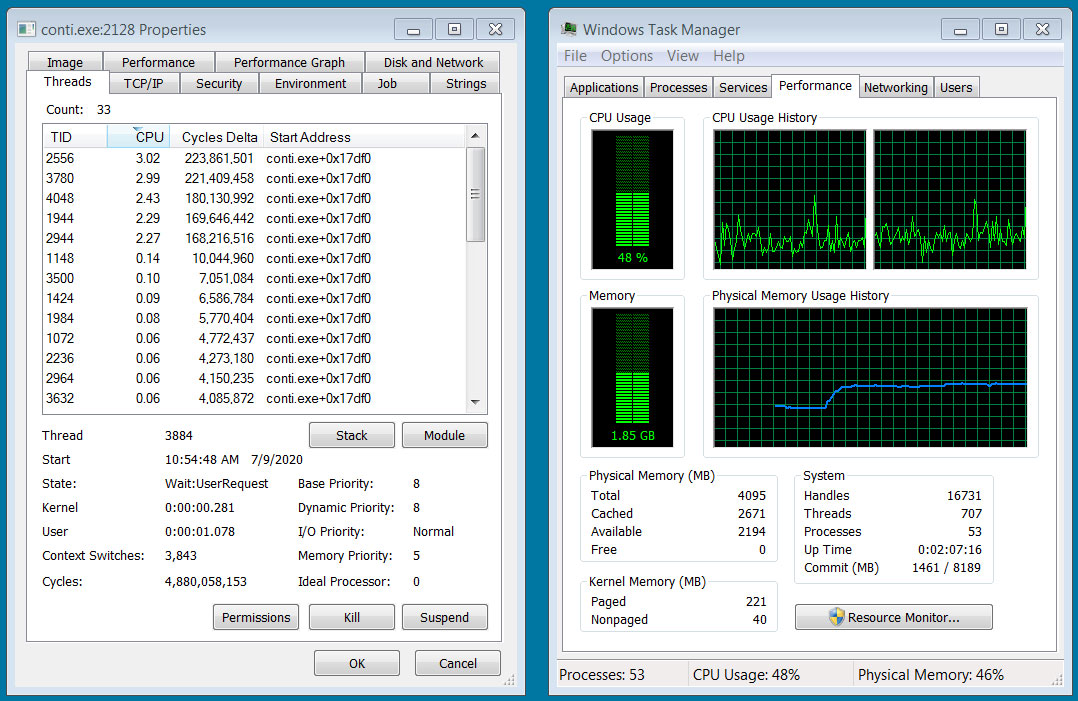View the Image tab
The image size is (1078, 701).
(64, 62)
